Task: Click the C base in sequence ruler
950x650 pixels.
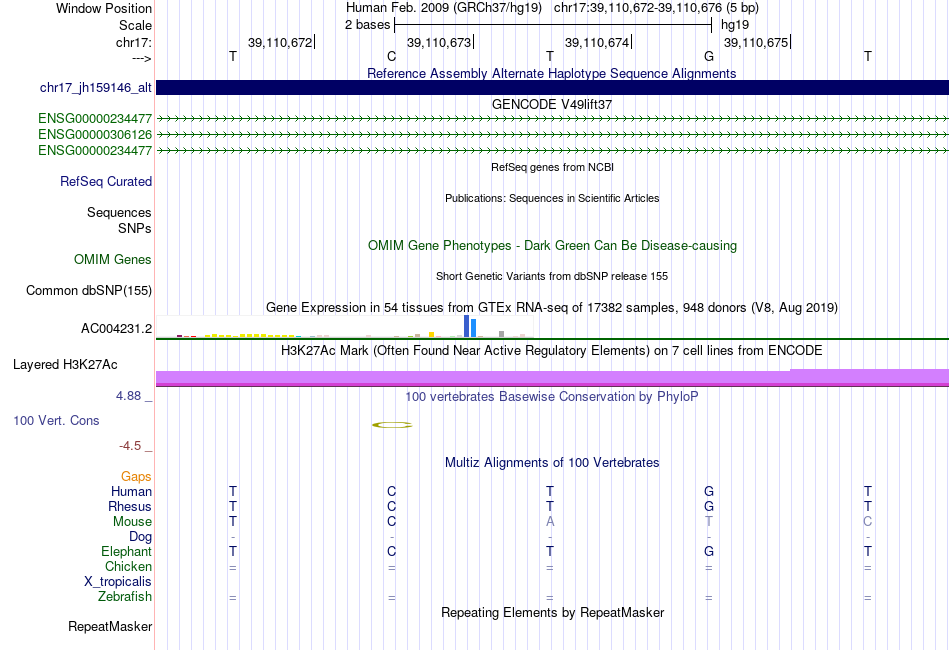Action: point(391,57)
